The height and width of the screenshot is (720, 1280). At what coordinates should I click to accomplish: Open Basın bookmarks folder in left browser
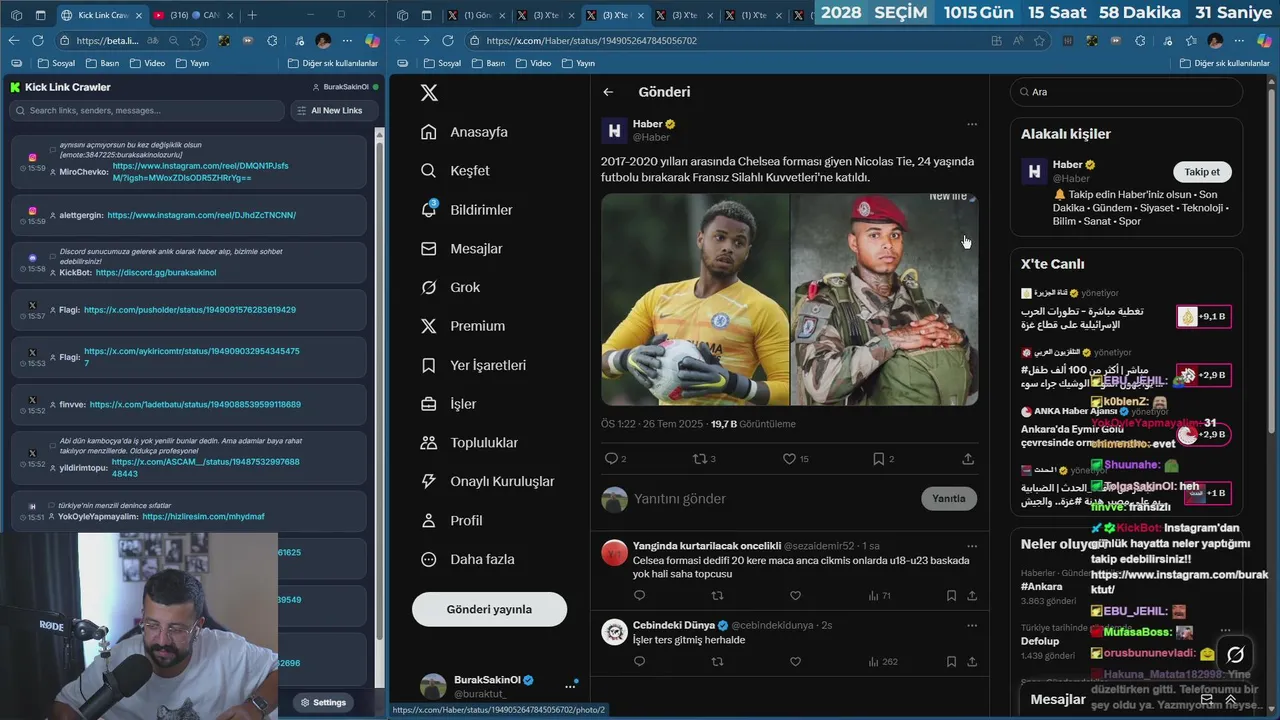tap(102, 63)
